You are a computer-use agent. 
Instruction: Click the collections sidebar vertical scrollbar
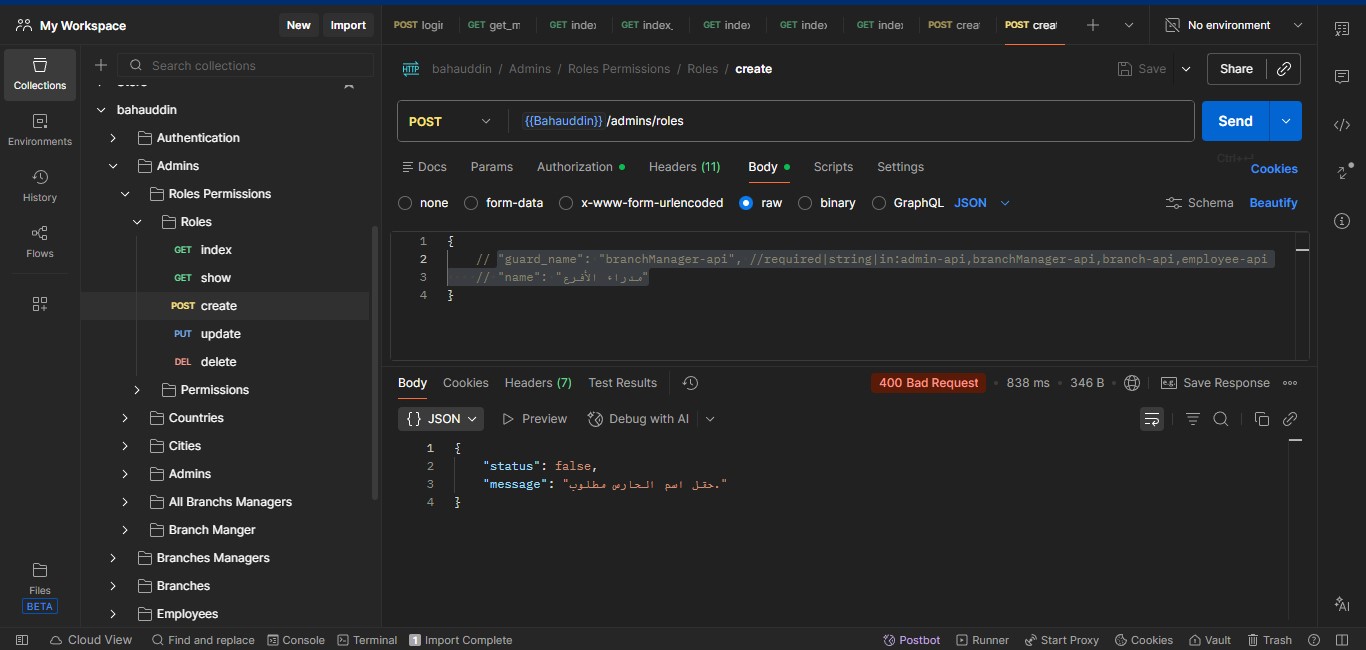coord(375,360)
